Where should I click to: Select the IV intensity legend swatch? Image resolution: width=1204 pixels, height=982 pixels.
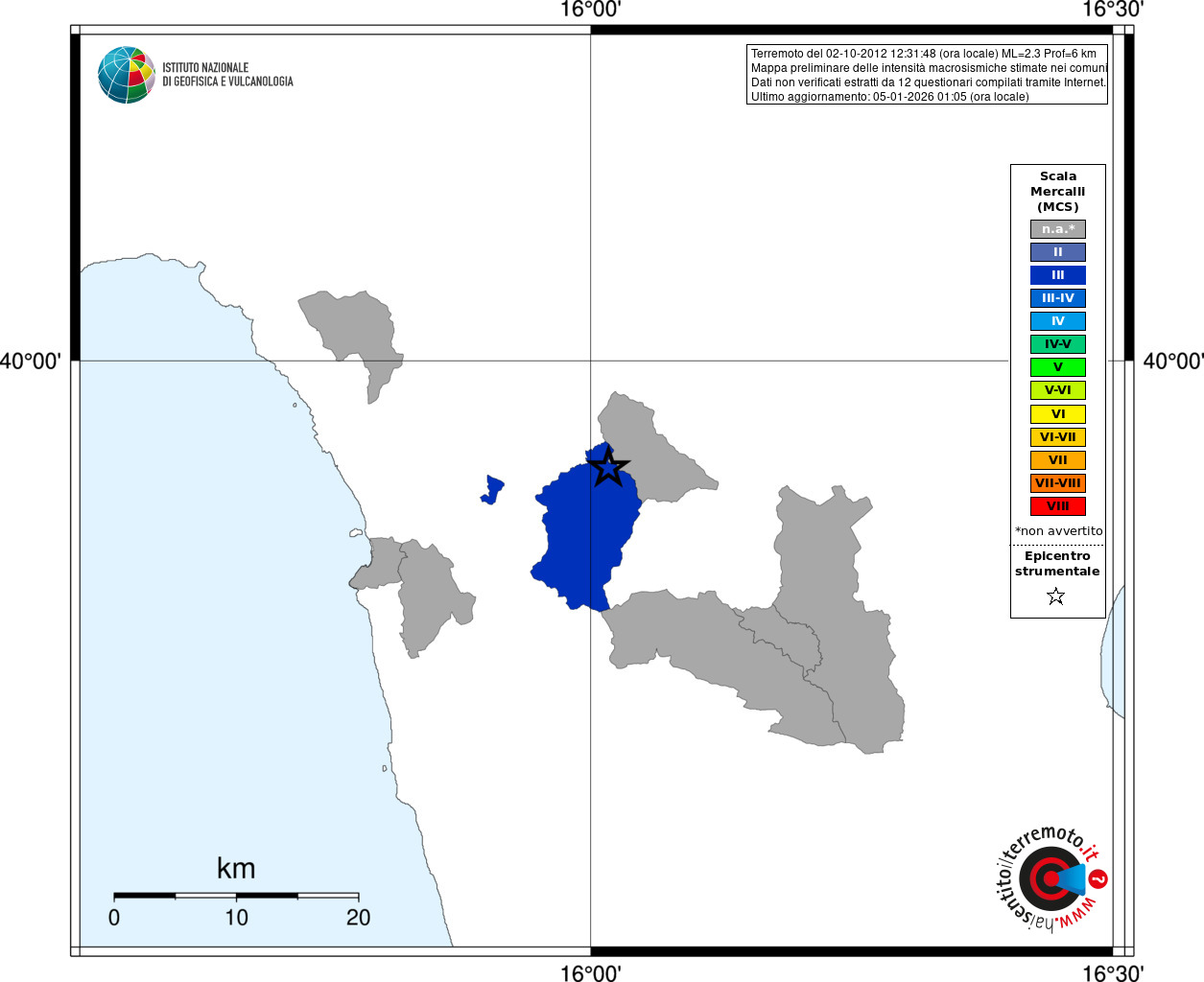pos(1058,321)
